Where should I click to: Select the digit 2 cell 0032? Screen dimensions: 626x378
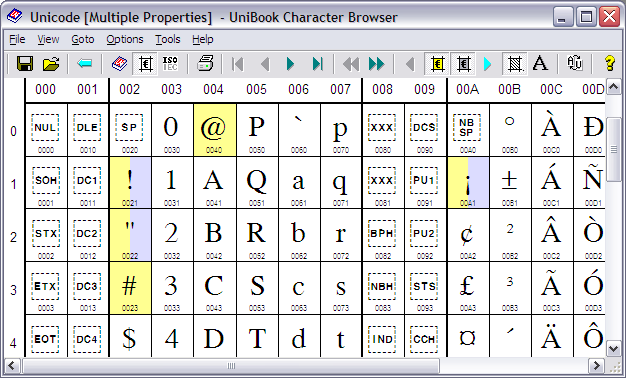[172, 235]
